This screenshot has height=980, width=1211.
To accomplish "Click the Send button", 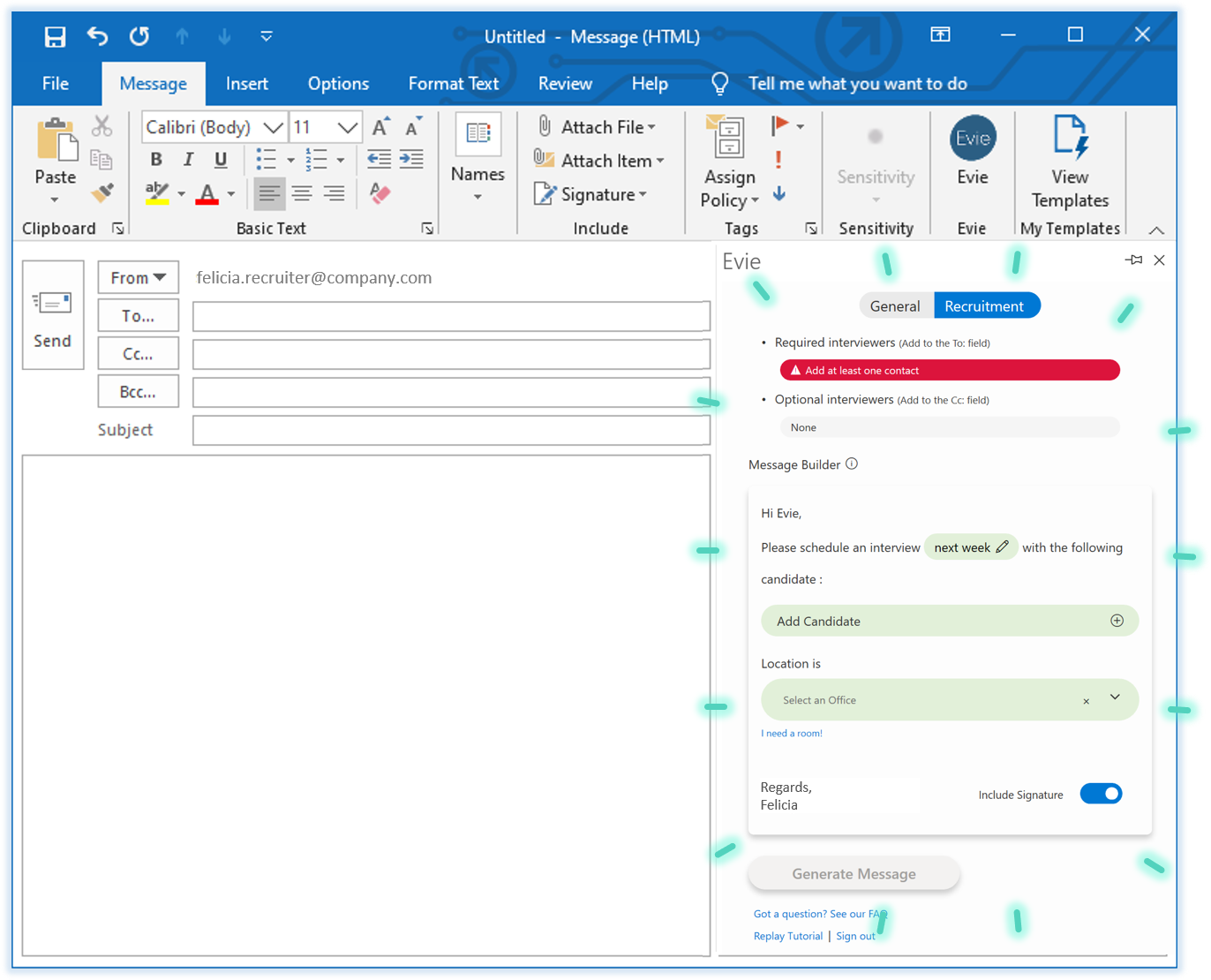I will pyautogui.click(x=53, y=314).
